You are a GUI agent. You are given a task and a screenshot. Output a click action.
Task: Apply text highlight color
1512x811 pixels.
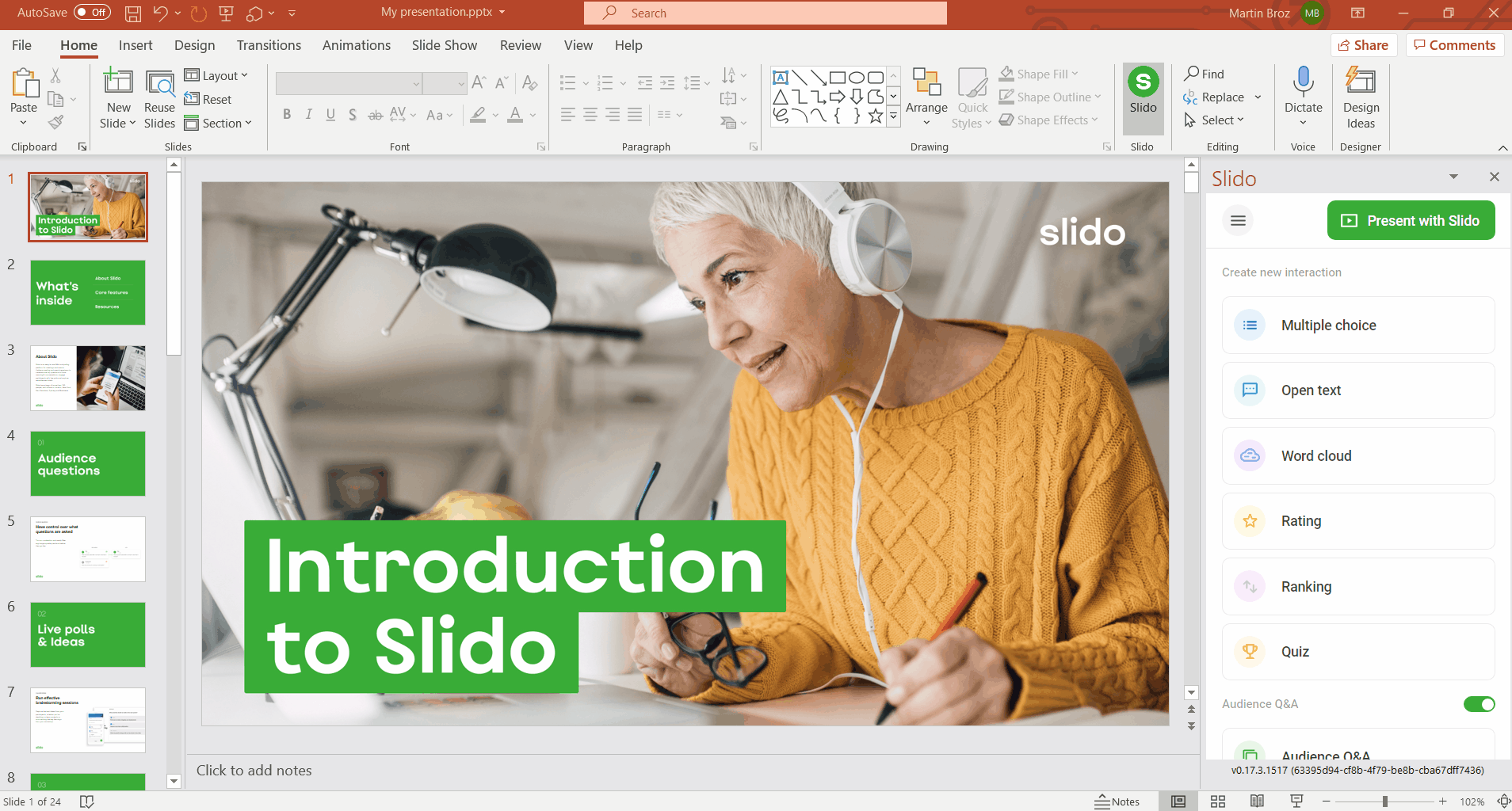coord(478,115)
